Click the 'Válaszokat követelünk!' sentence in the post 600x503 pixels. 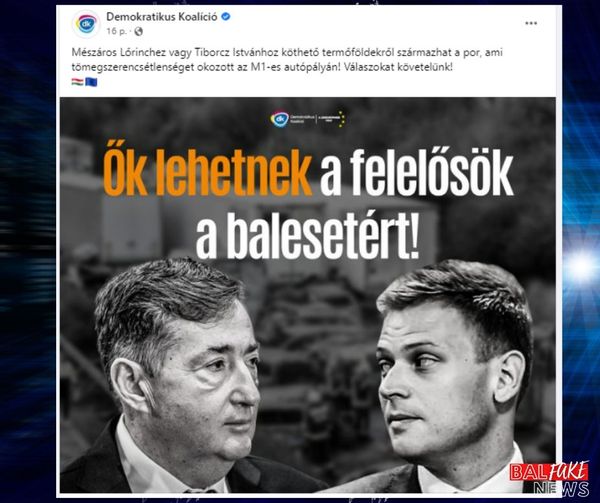[x=398, y=67]
